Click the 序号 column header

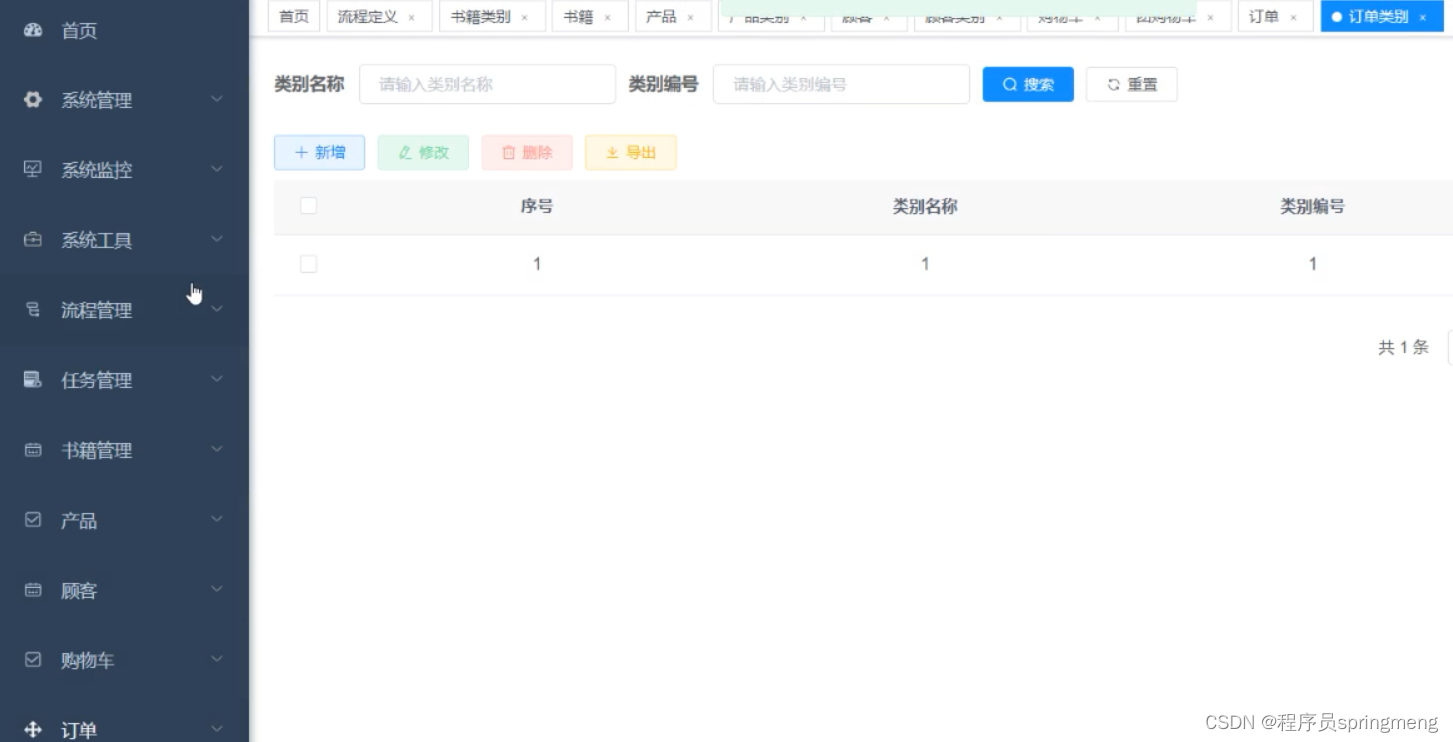pos(537,207)
